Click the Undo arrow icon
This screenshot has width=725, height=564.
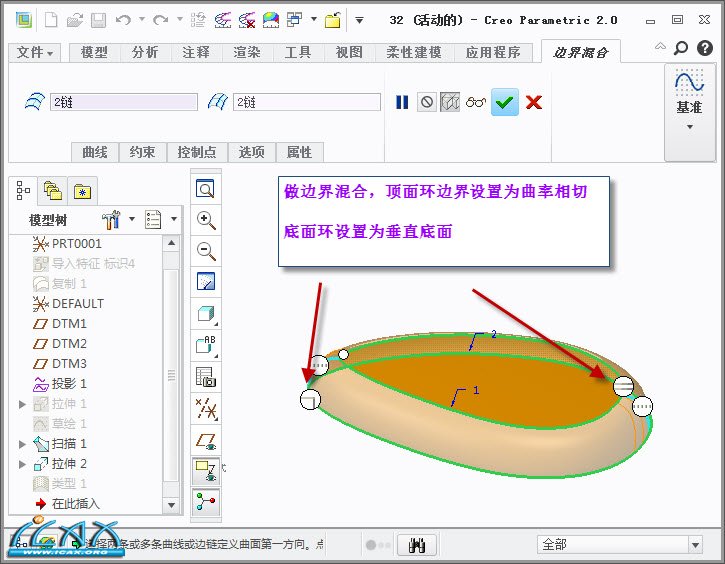(123, 20)
